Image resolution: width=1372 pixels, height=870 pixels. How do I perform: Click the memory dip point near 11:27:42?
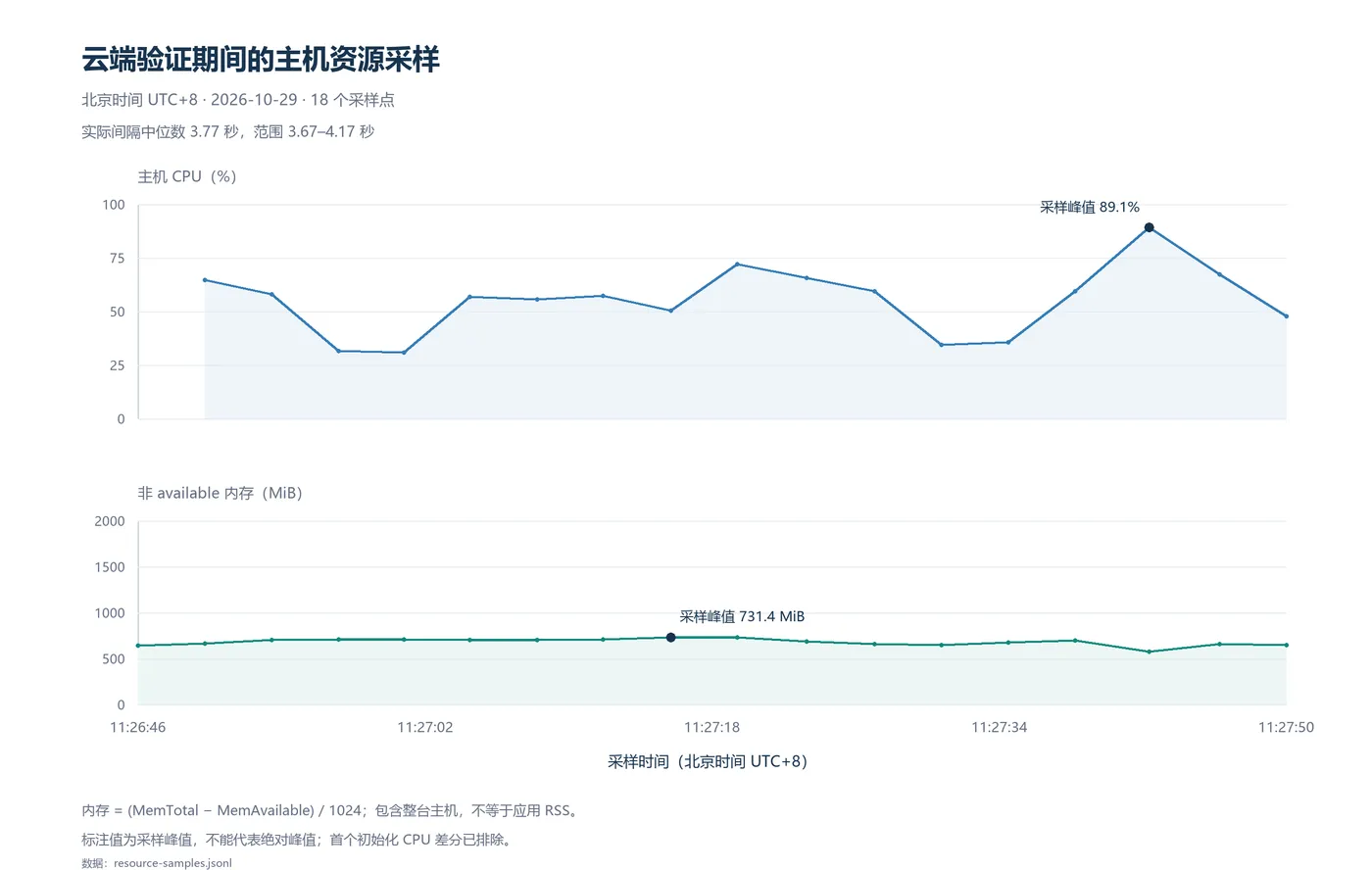click(1149, 652)
